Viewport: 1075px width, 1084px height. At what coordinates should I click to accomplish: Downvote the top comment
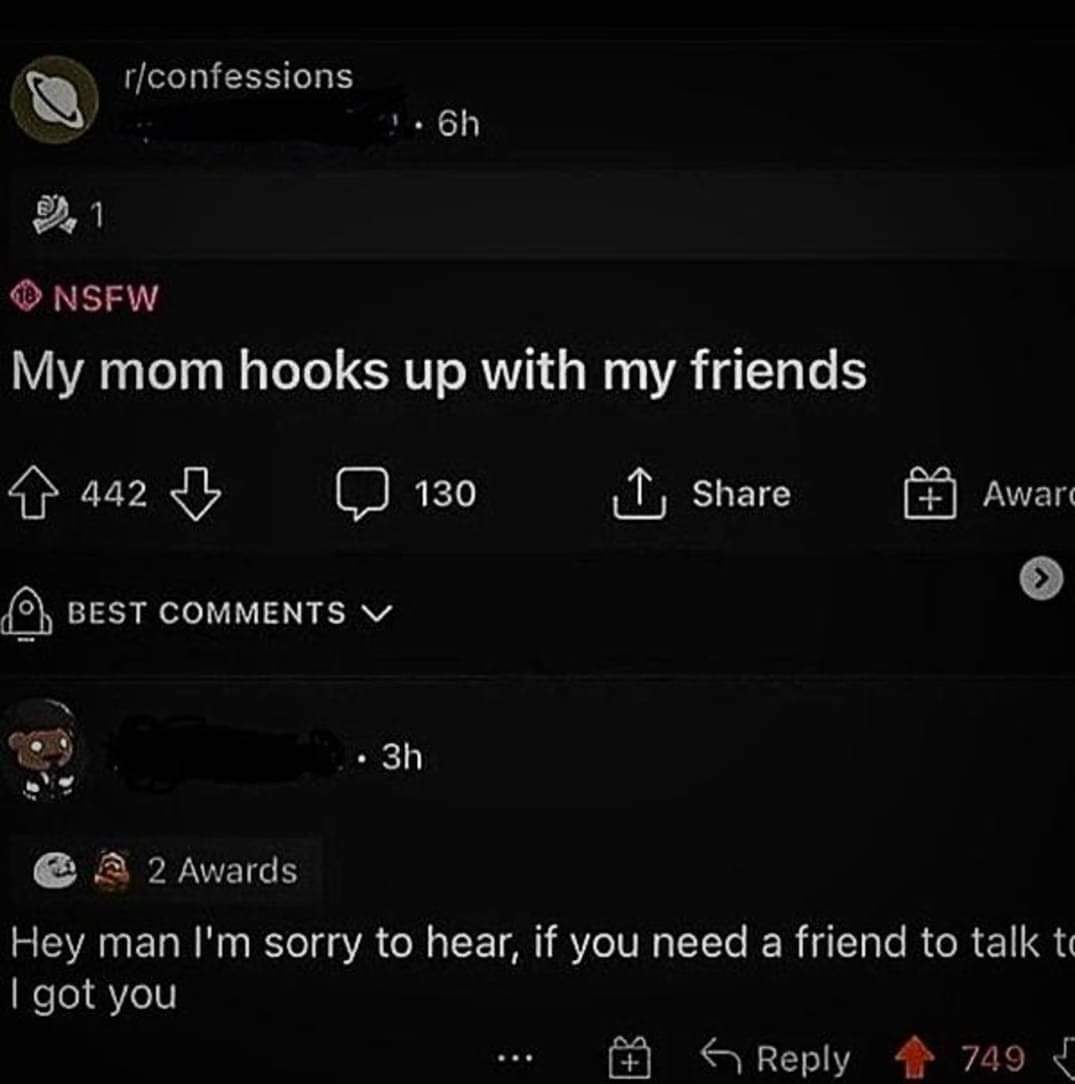[x=1064, y=1056]
